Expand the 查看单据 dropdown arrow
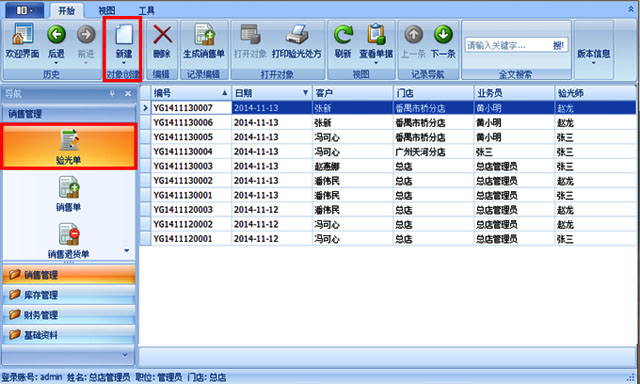Viewport: 640px width, 384px height. point(376,63)
